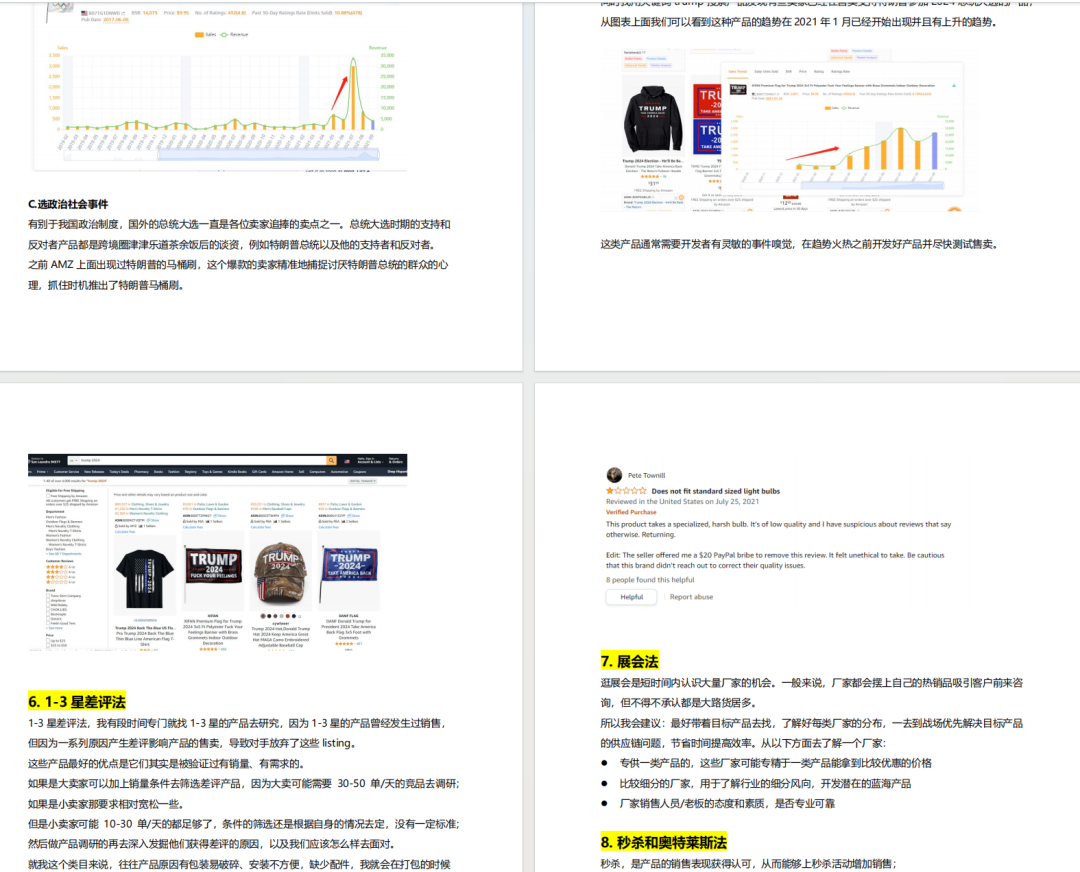
Task: Click the text 8 people found this helpful
Action: click(x=650, y=580)
